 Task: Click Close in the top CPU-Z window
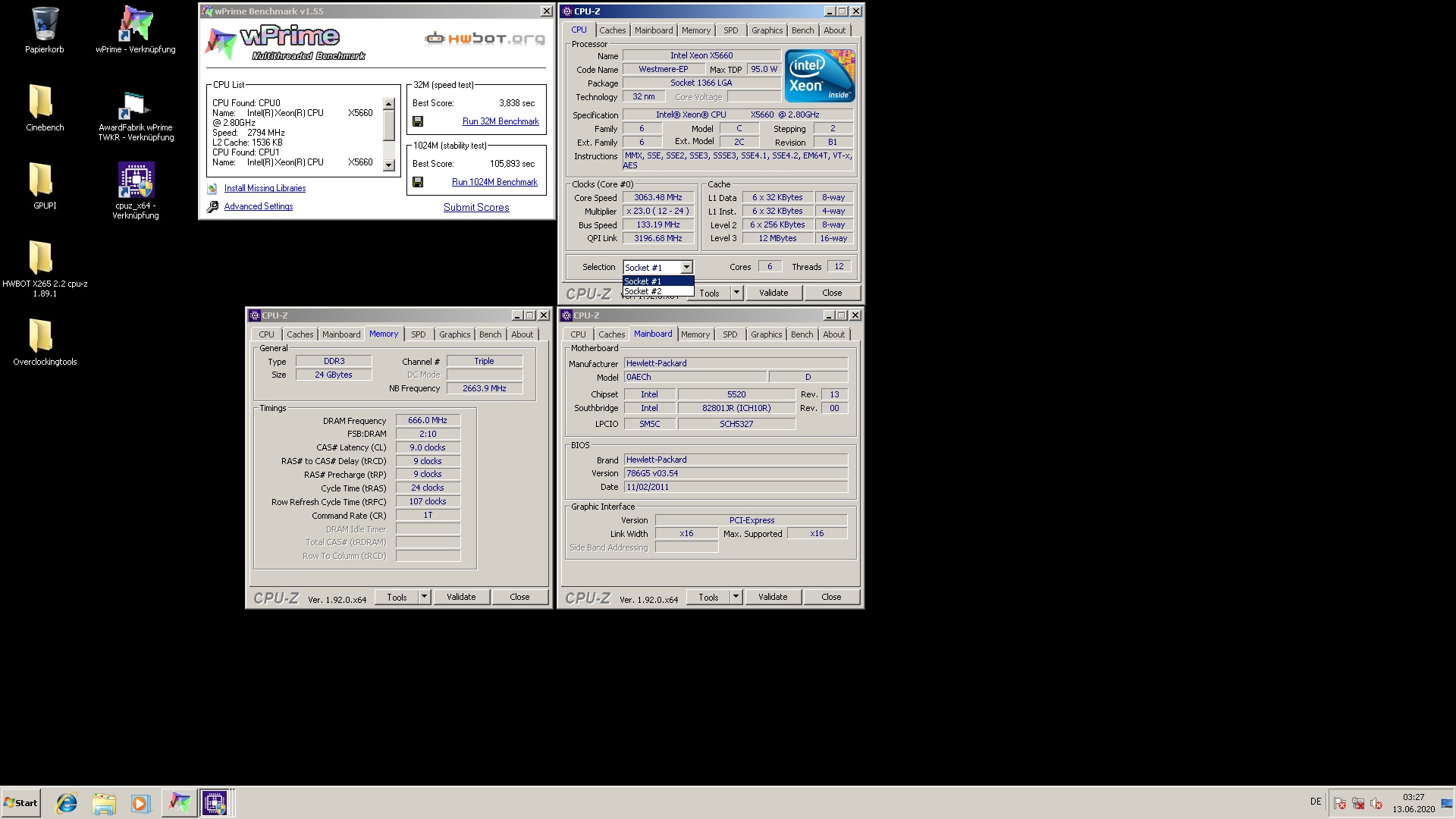click(832, 293)
